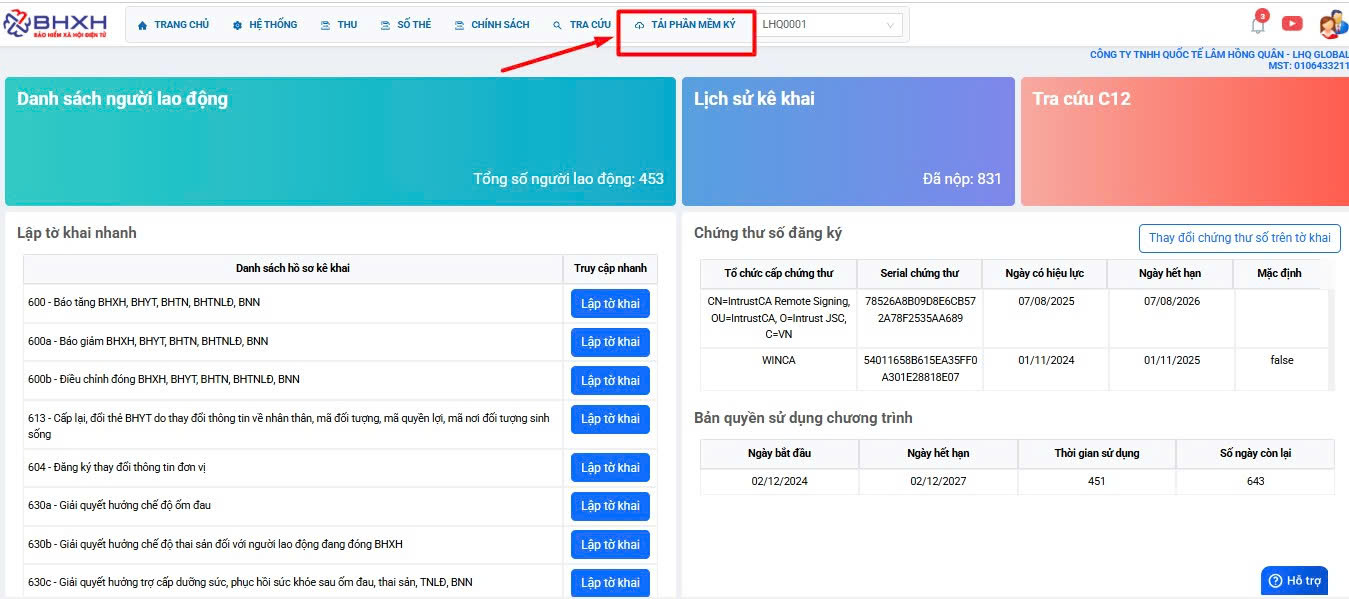Open the Tra cứu C12 card
Image resolution: width=1349 pixels, height=599 pixels.
click(1184, 141)
